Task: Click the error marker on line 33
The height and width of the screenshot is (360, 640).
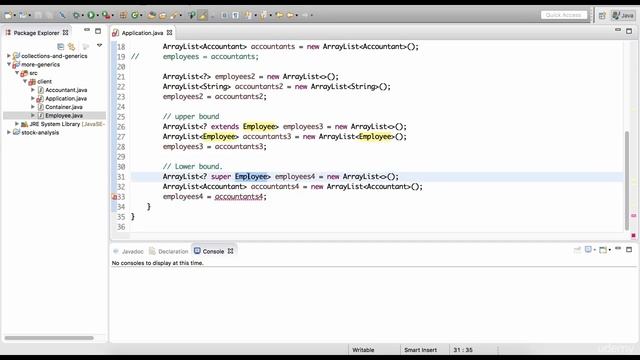Action: click(114, 197)
